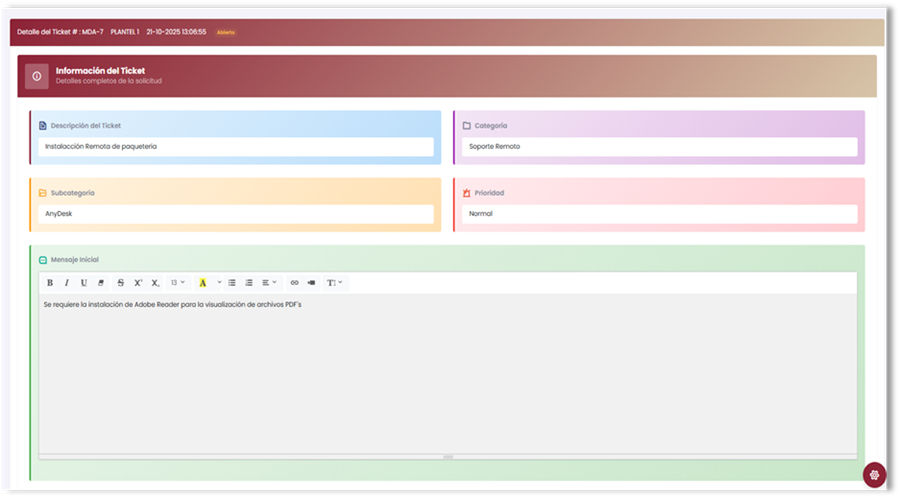Open the text style dropdown

click(334, 283)
